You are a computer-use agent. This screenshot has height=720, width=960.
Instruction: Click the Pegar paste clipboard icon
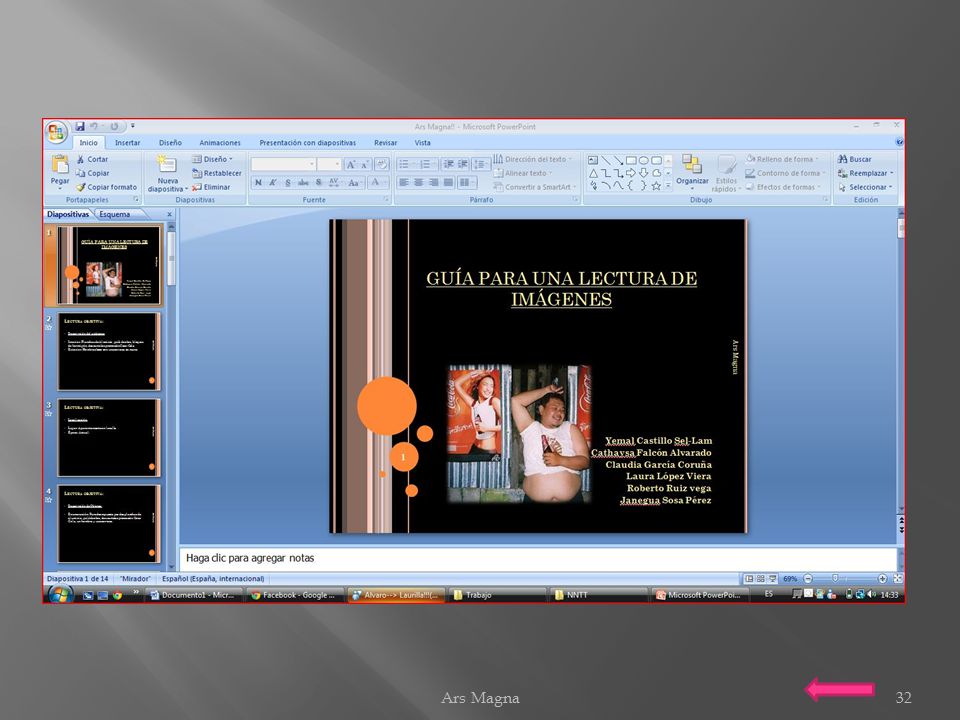click(x=60, y=164)
